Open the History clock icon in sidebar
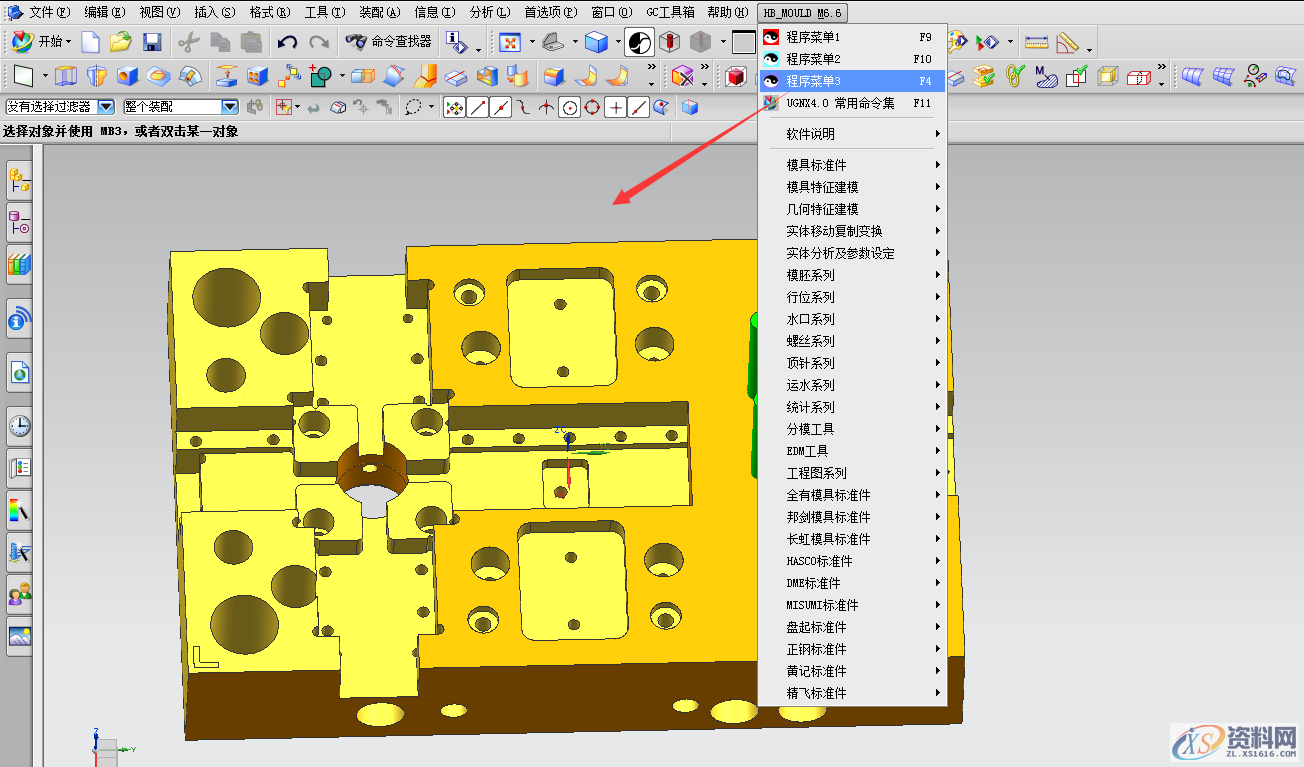This screenshot has height=767, width=1304. pyautogui.click(x=19, y=427)
